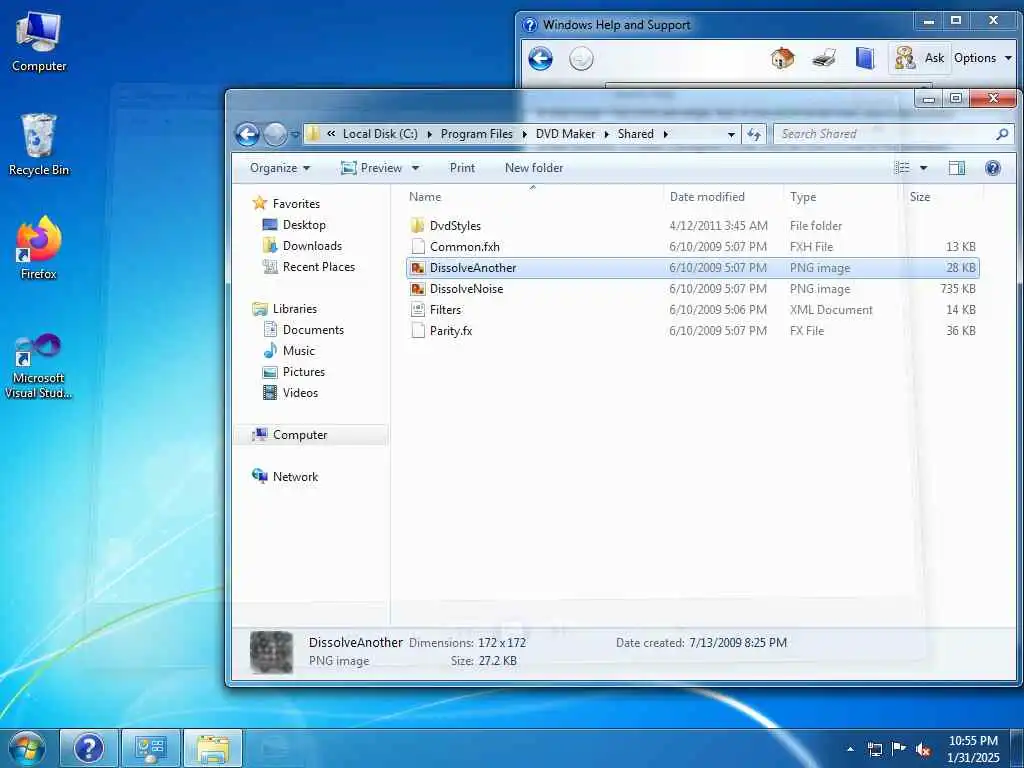Screen dimensions: 1024x768
Task: Open the Videos library
Action: tap(300, 392)
